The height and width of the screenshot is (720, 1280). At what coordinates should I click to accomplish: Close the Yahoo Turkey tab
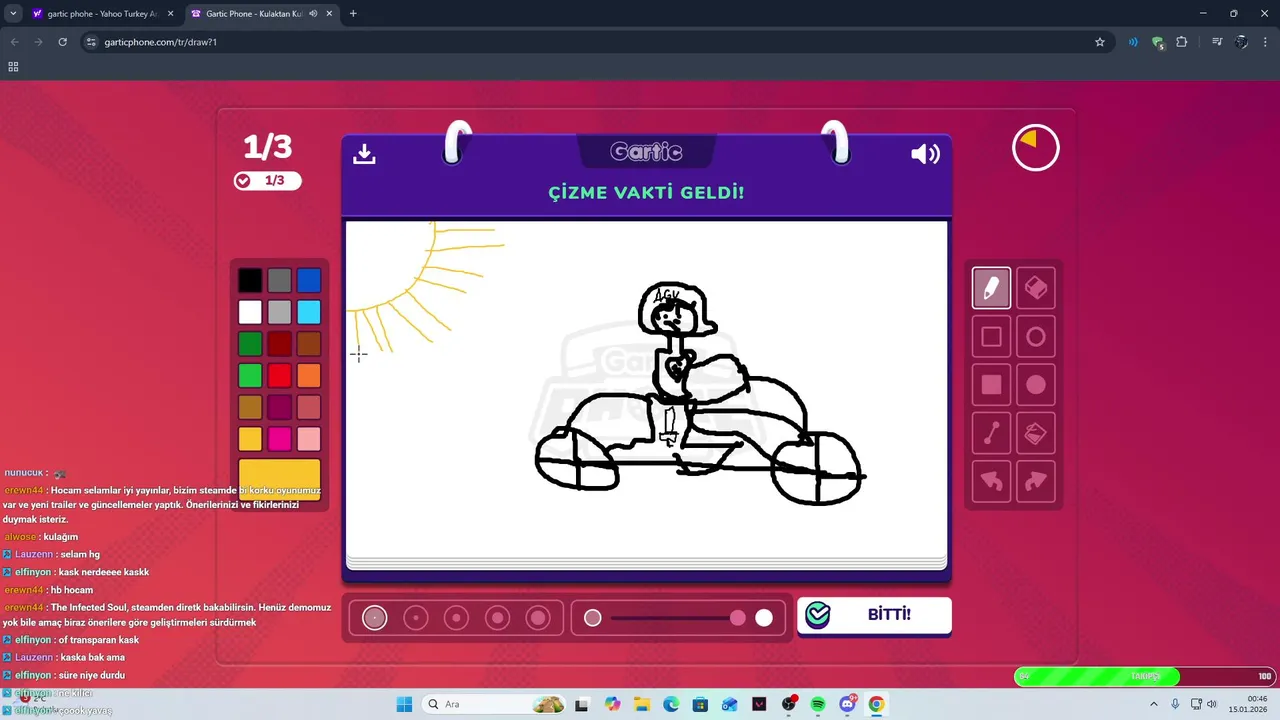coord(169,14)
